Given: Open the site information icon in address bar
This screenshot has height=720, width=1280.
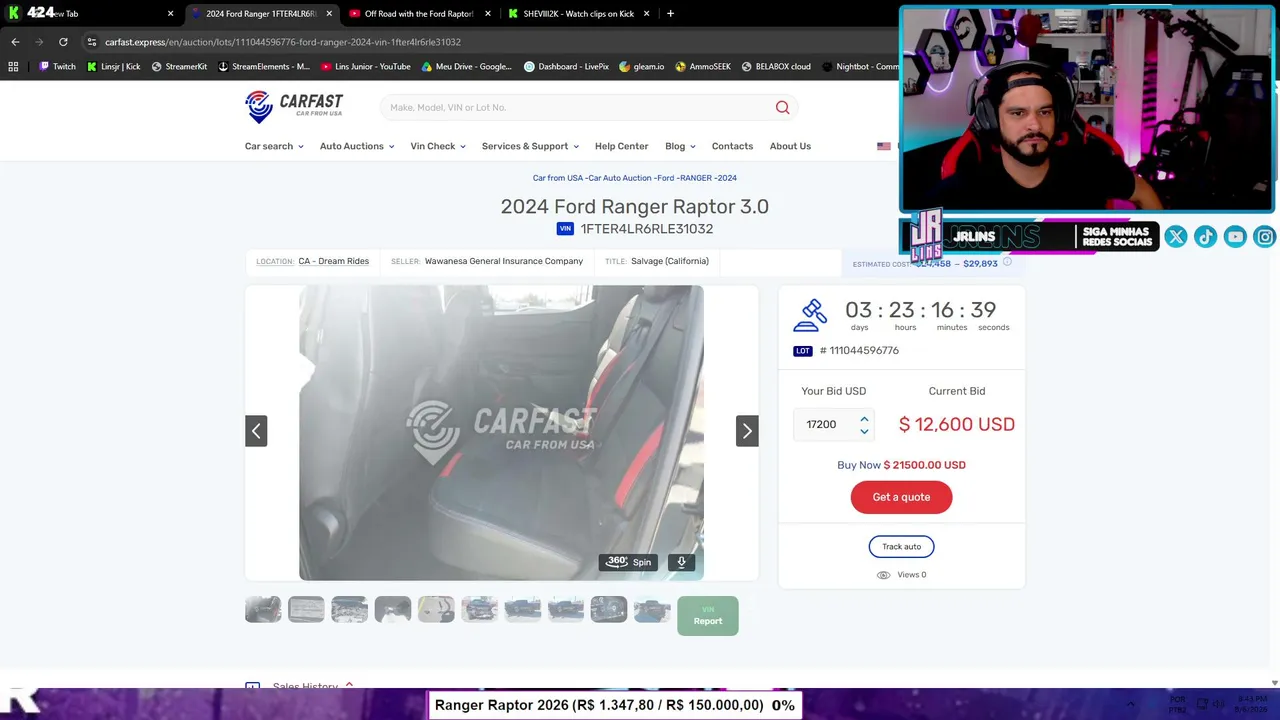Looking at the screenshot, I should (91, 42).
